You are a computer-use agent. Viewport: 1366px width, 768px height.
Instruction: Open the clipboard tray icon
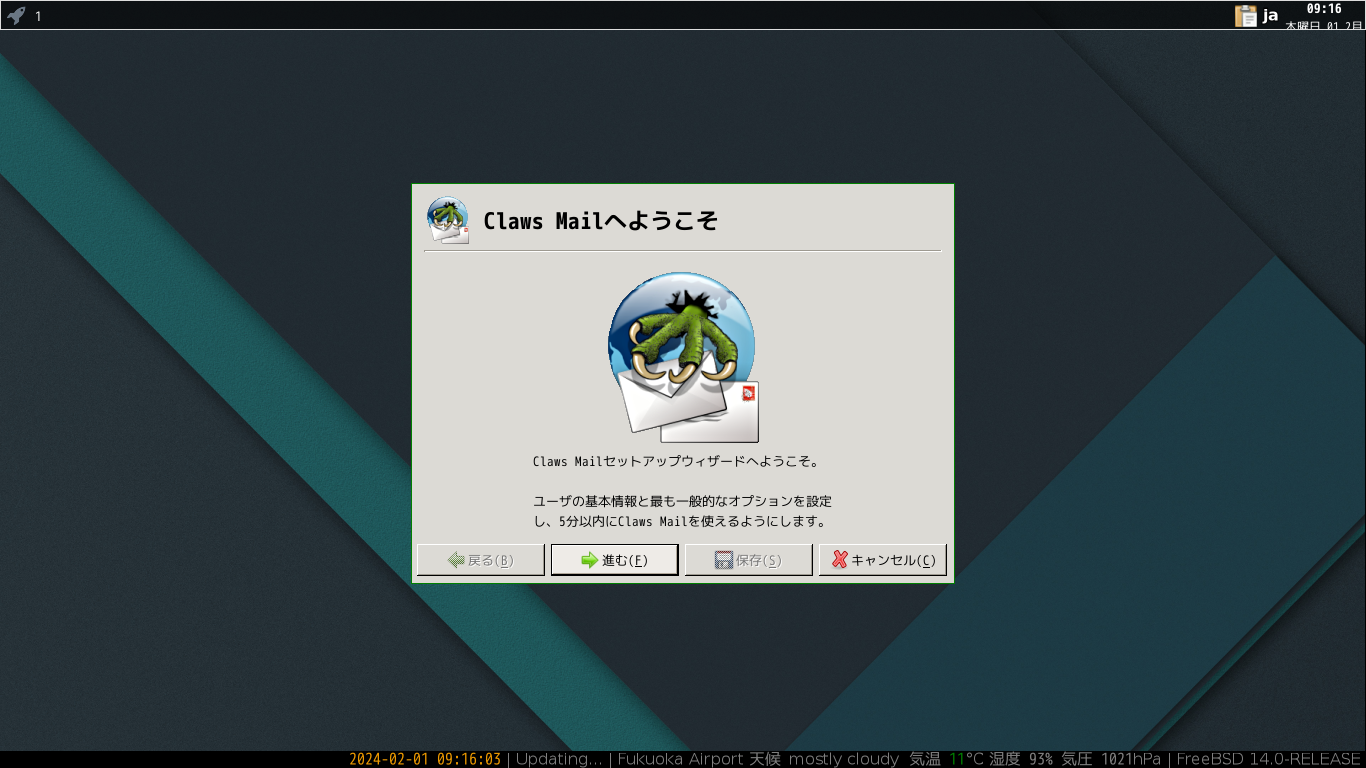coord(1245,15)
